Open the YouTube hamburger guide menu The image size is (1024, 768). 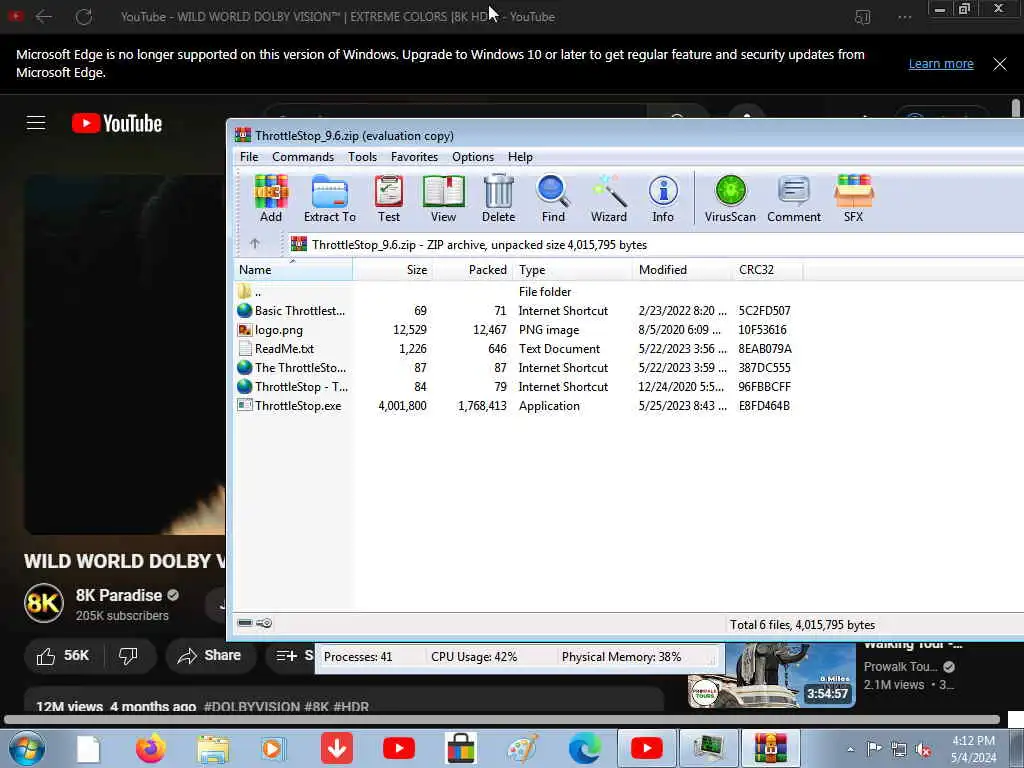tap(36, 123)
